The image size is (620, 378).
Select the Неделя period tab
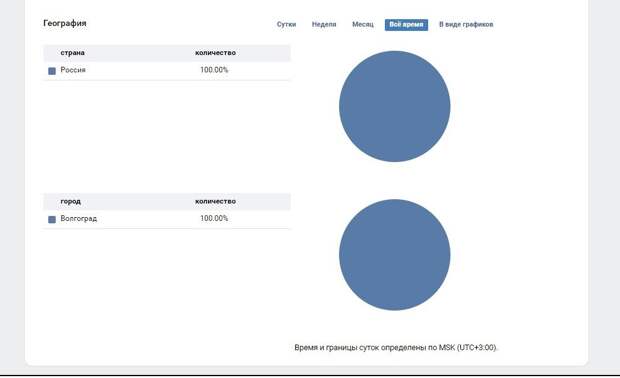324,25
